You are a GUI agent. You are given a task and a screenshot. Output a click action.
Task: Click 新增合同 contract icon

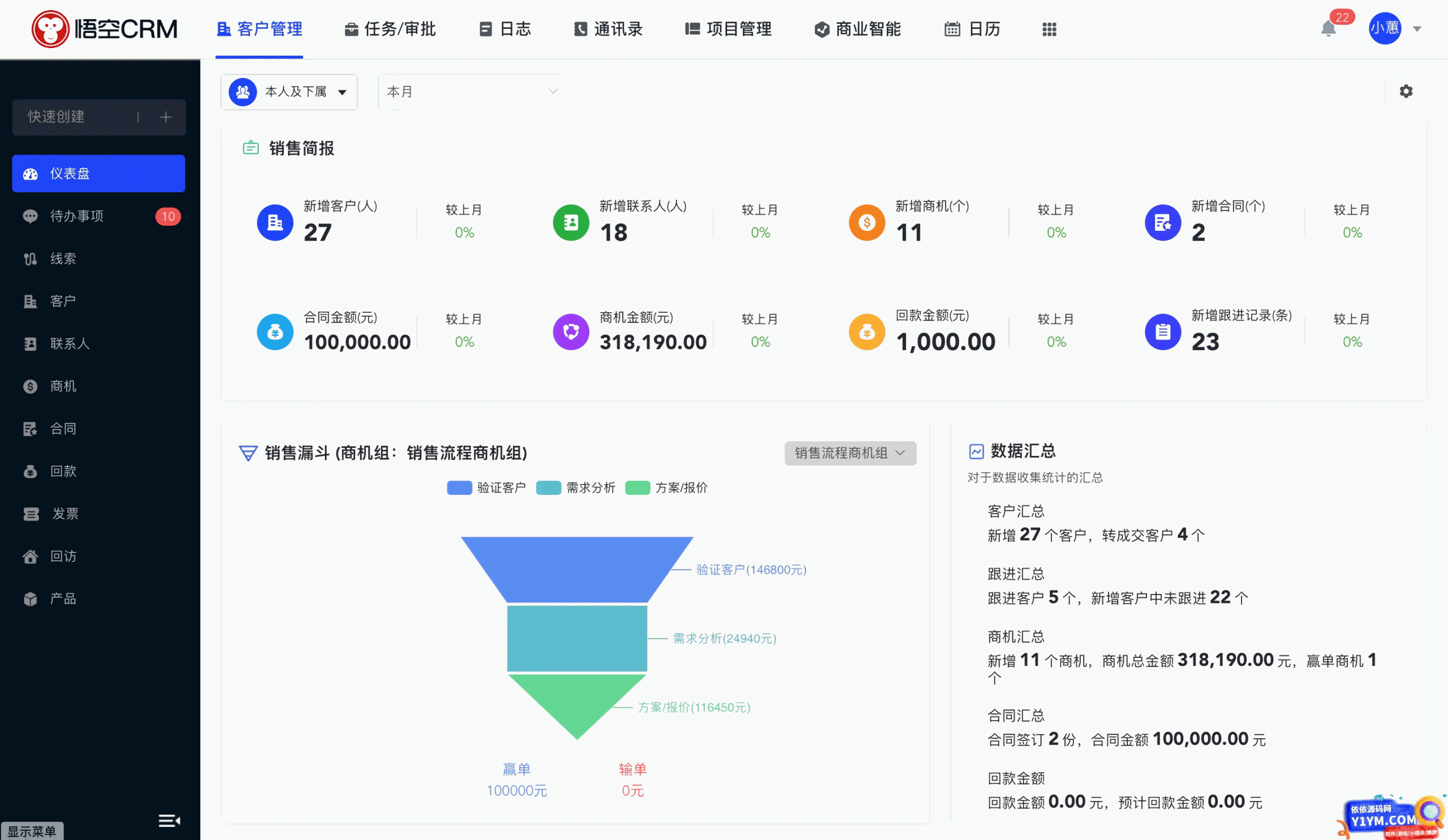1162,222
